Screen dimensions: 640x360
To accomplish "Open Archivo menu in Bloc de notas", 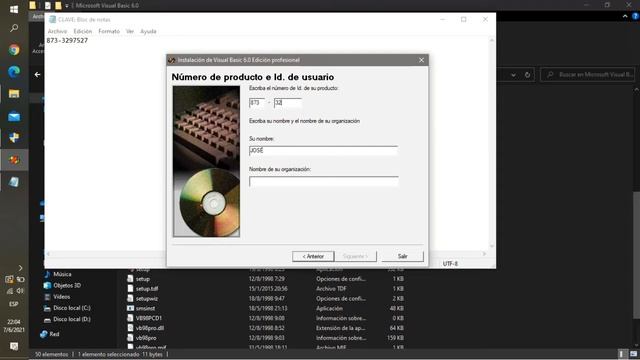I will click(57, 31).
